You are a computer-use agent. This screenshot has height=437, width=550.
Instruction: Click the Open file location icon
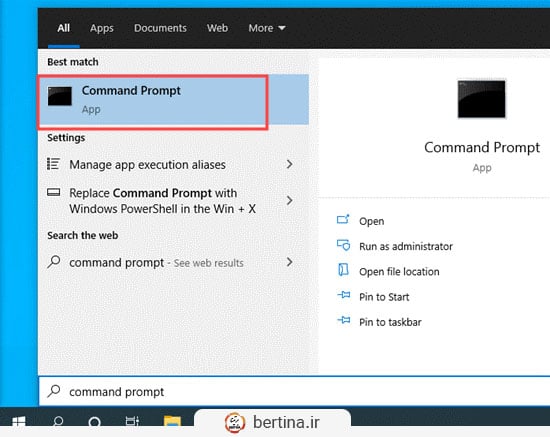[x=343, y=270]
